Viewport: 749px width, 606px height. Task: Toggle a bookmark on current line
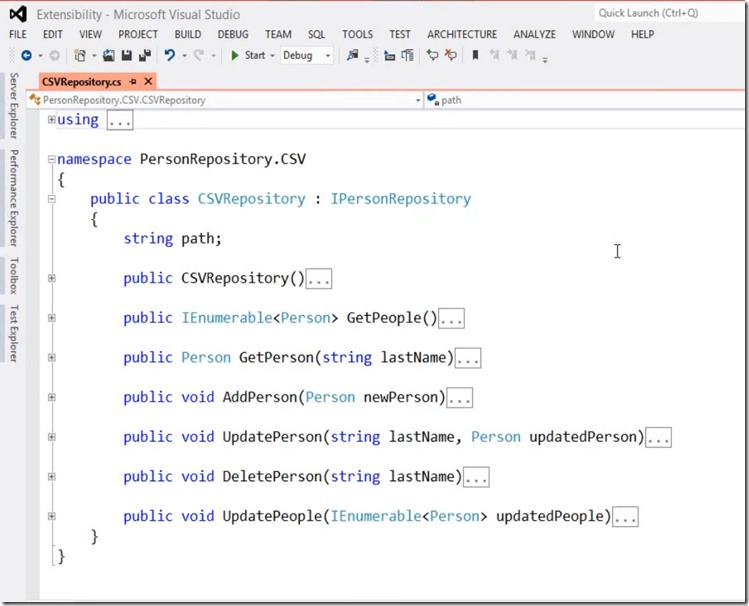[x=475, y=55]
